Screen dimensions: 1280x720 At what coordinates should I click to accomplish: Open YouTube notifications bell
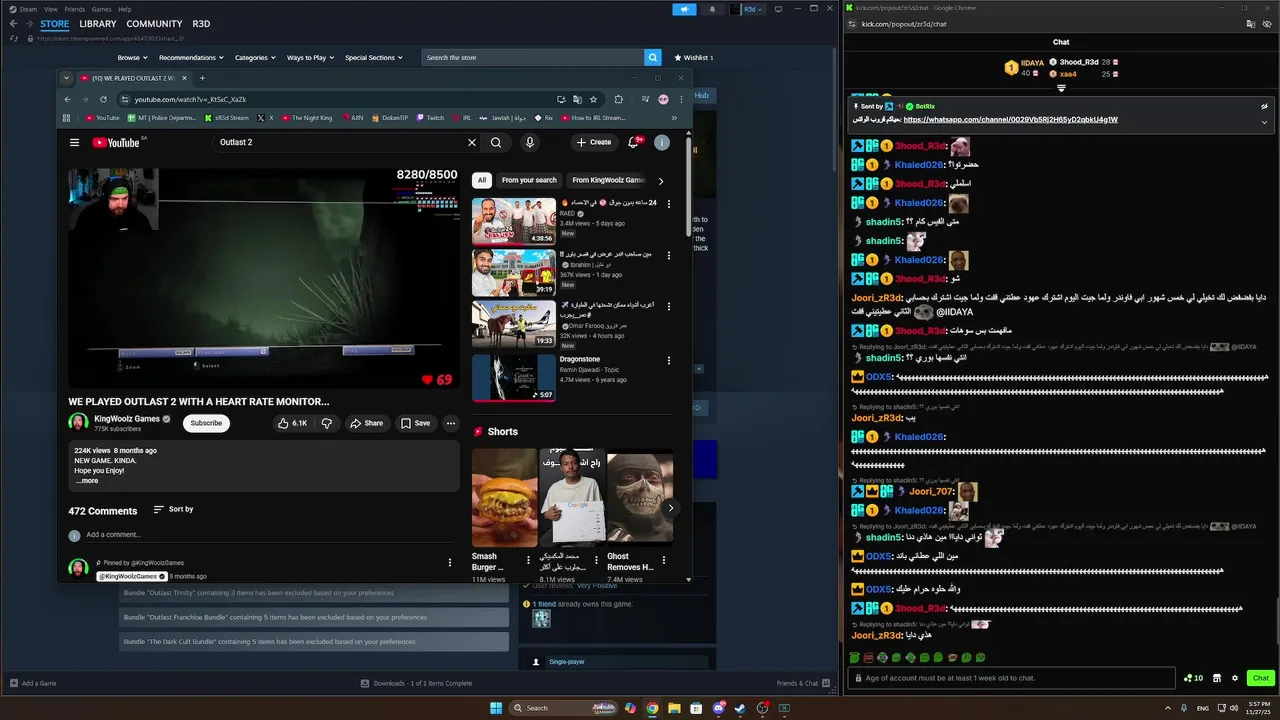(x=633, y=143)
